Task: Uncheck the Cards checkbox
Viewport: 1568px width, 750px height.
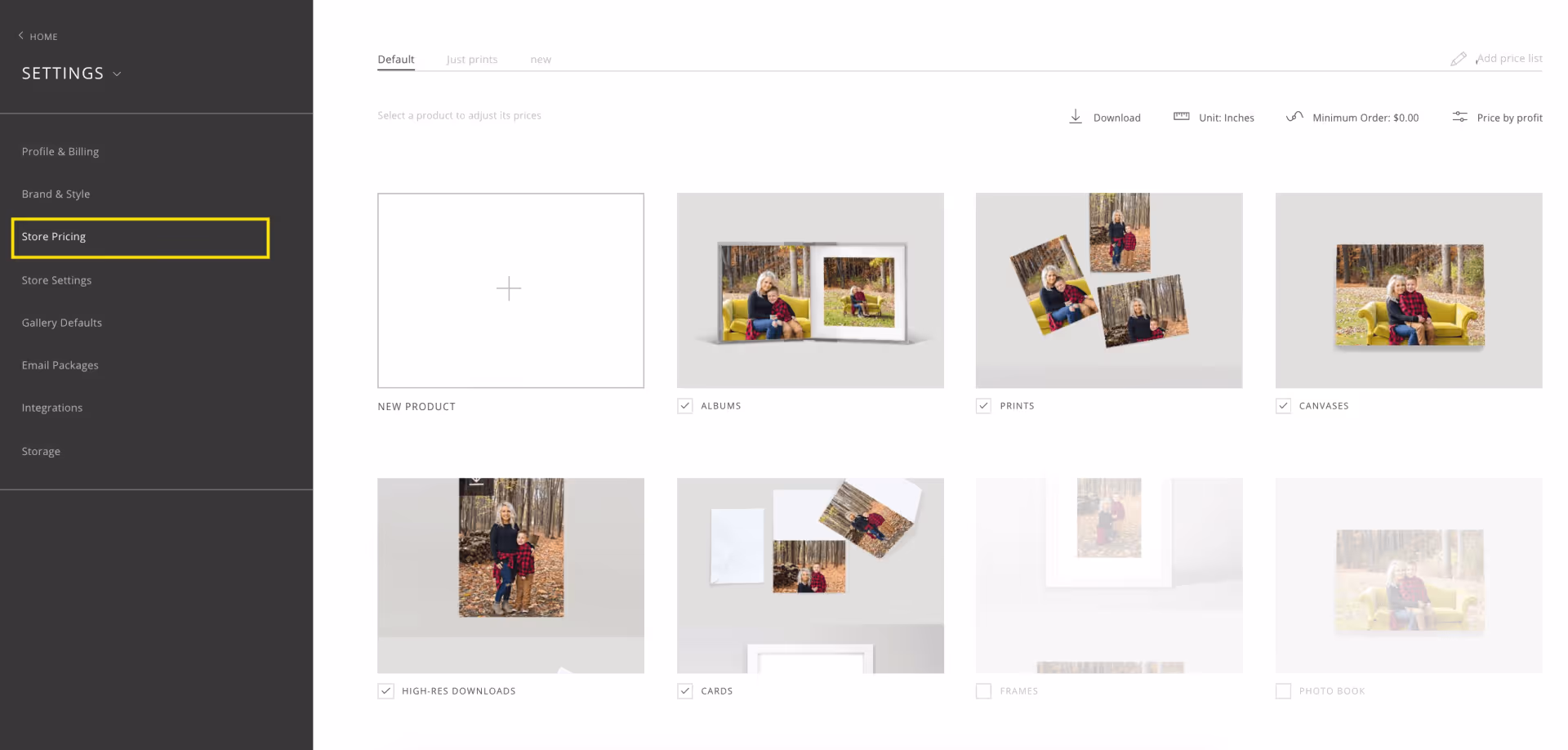Action: click(685, 691)
